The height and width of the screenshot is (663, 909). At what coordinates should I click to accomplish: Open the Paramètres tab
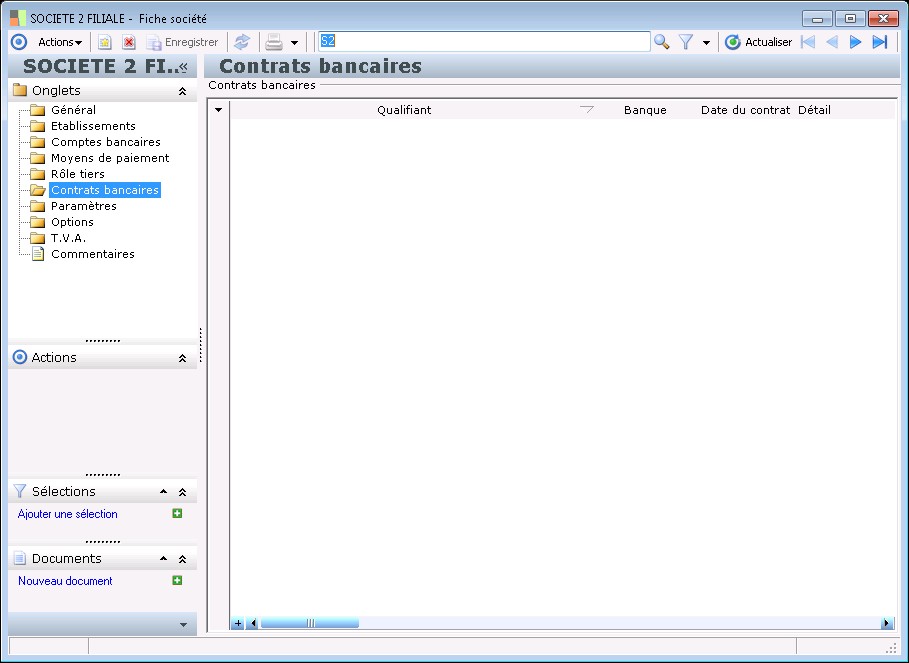(84, 206)
